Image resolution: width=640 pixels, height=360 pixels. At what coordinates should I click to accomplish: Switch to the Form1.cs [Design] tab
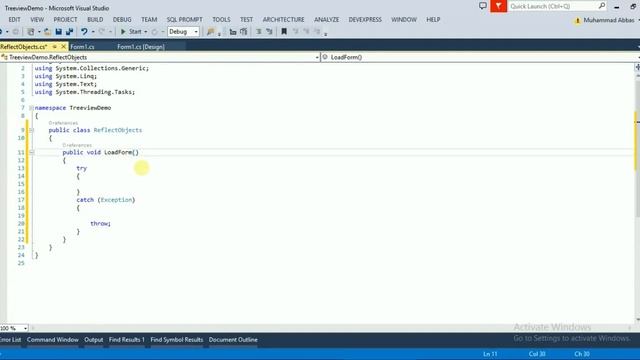click(x=141, y=47)
